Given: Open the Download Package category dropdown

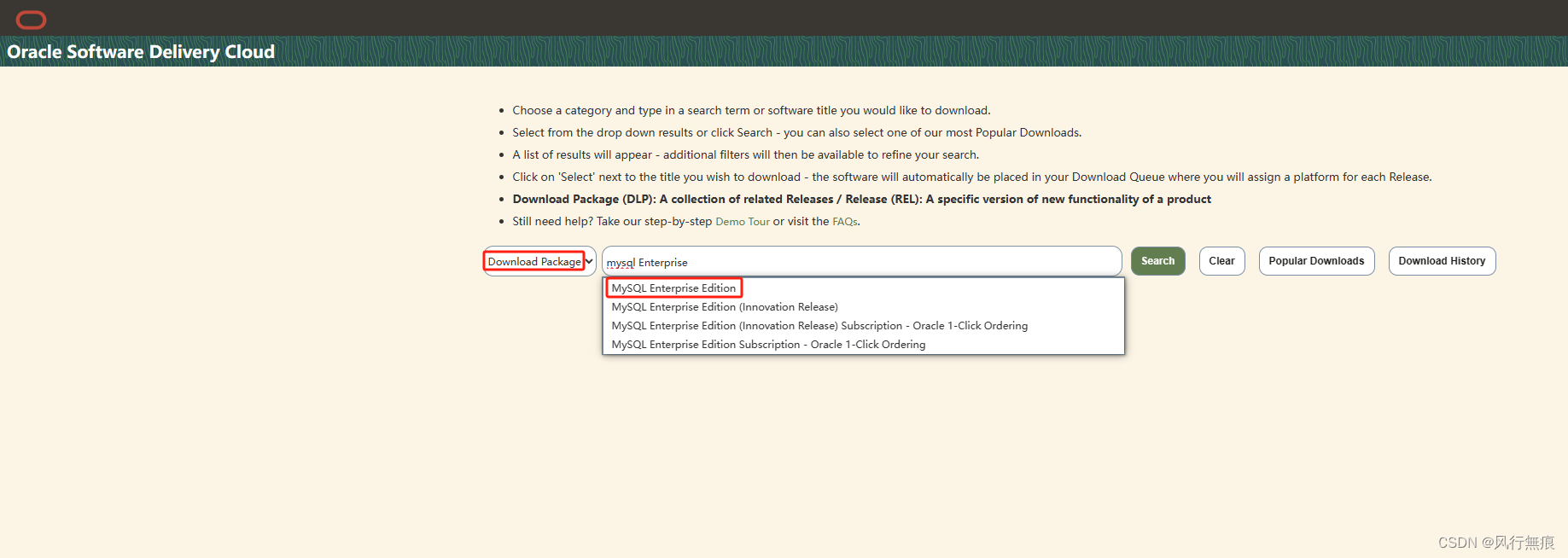Looking at the screenshot, I should click(x=539, y=261).
